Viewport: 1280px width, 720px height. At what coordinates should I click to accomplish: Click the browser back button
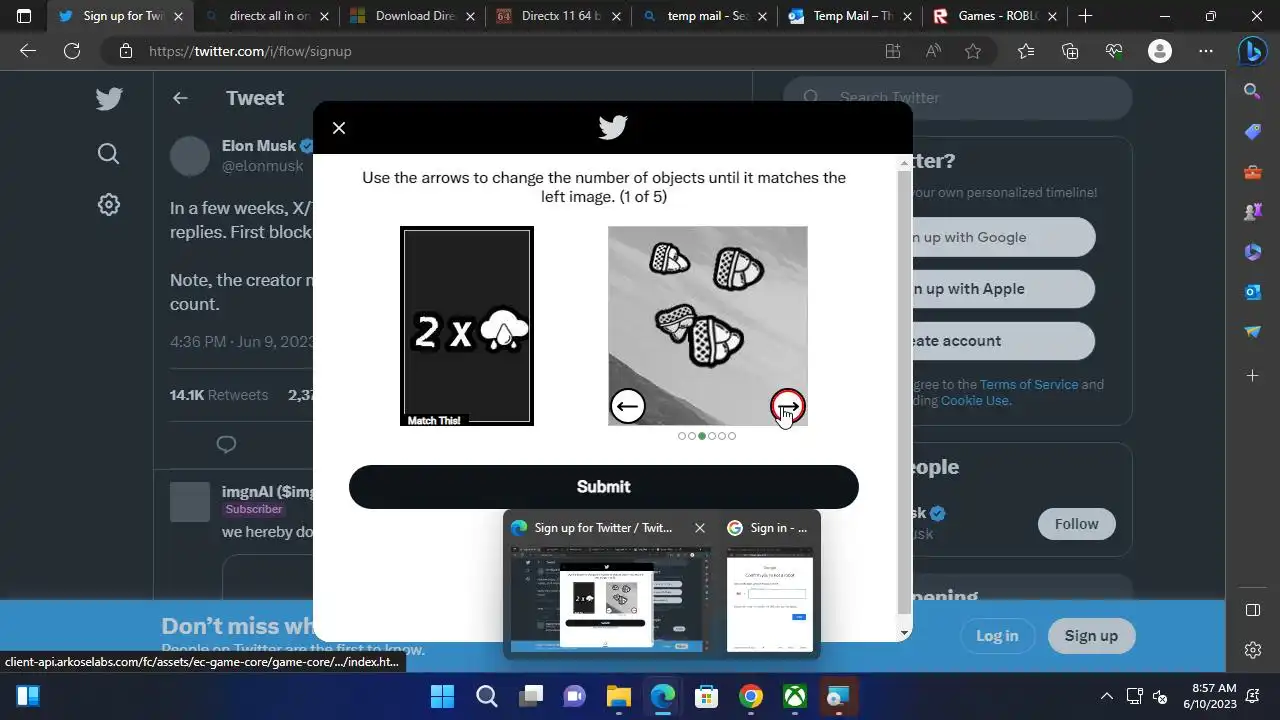coord(28,51)
